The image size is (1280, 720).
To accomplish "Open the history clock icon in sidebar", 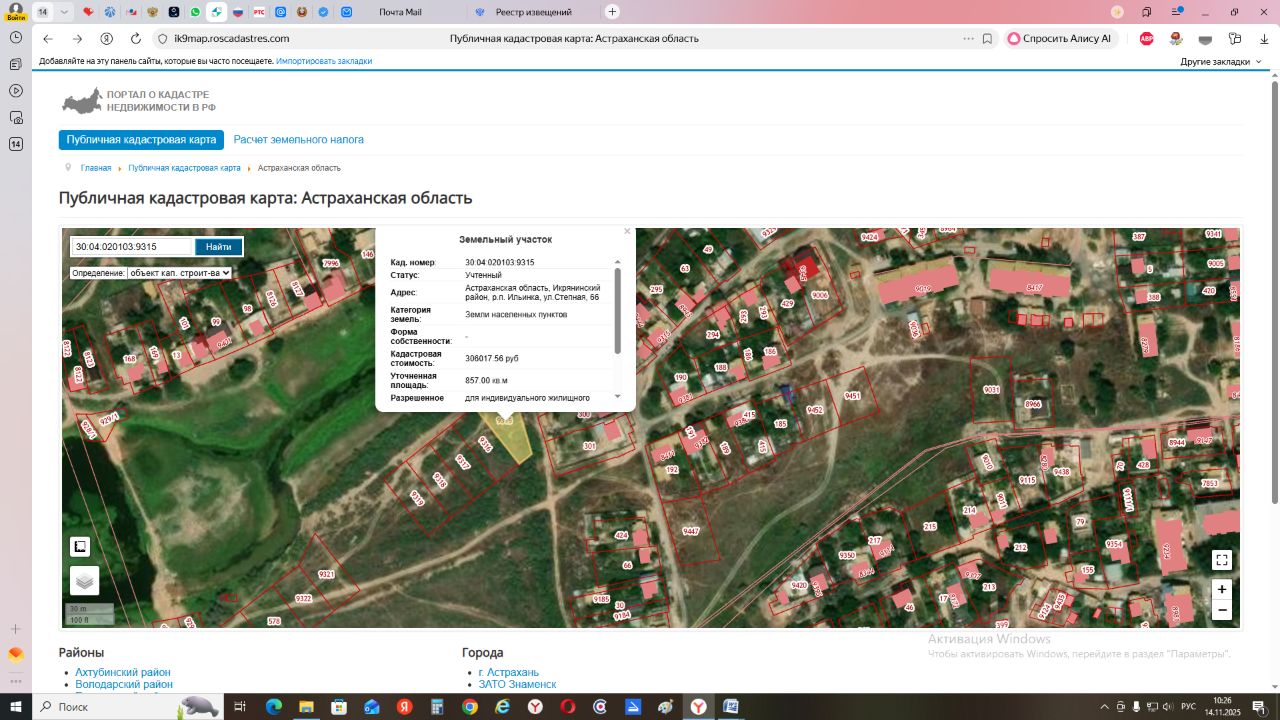I will (16, 37).
